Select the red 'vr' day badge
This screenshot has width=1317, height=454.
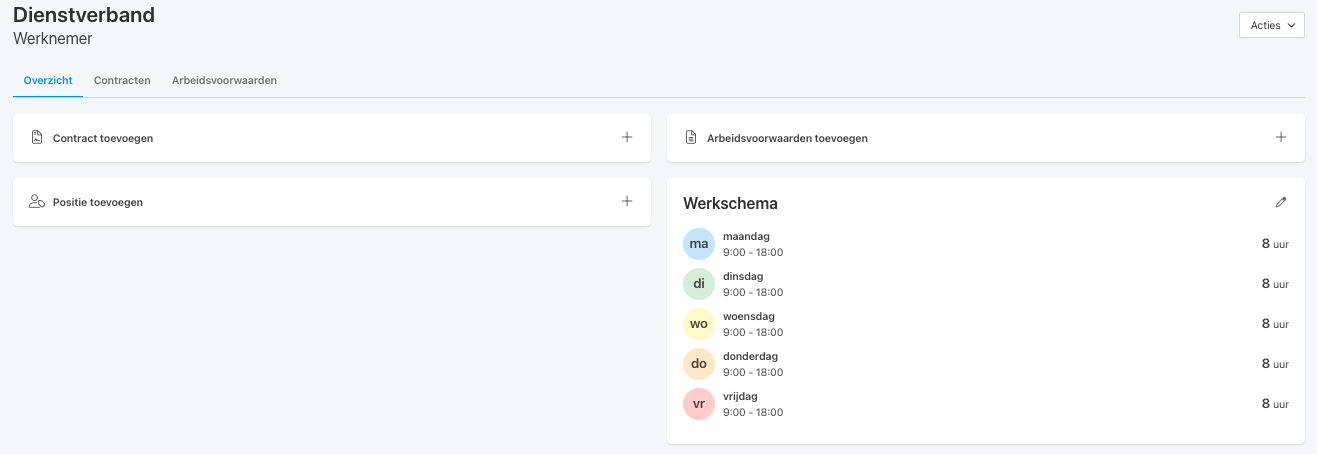tap(699, 404)
